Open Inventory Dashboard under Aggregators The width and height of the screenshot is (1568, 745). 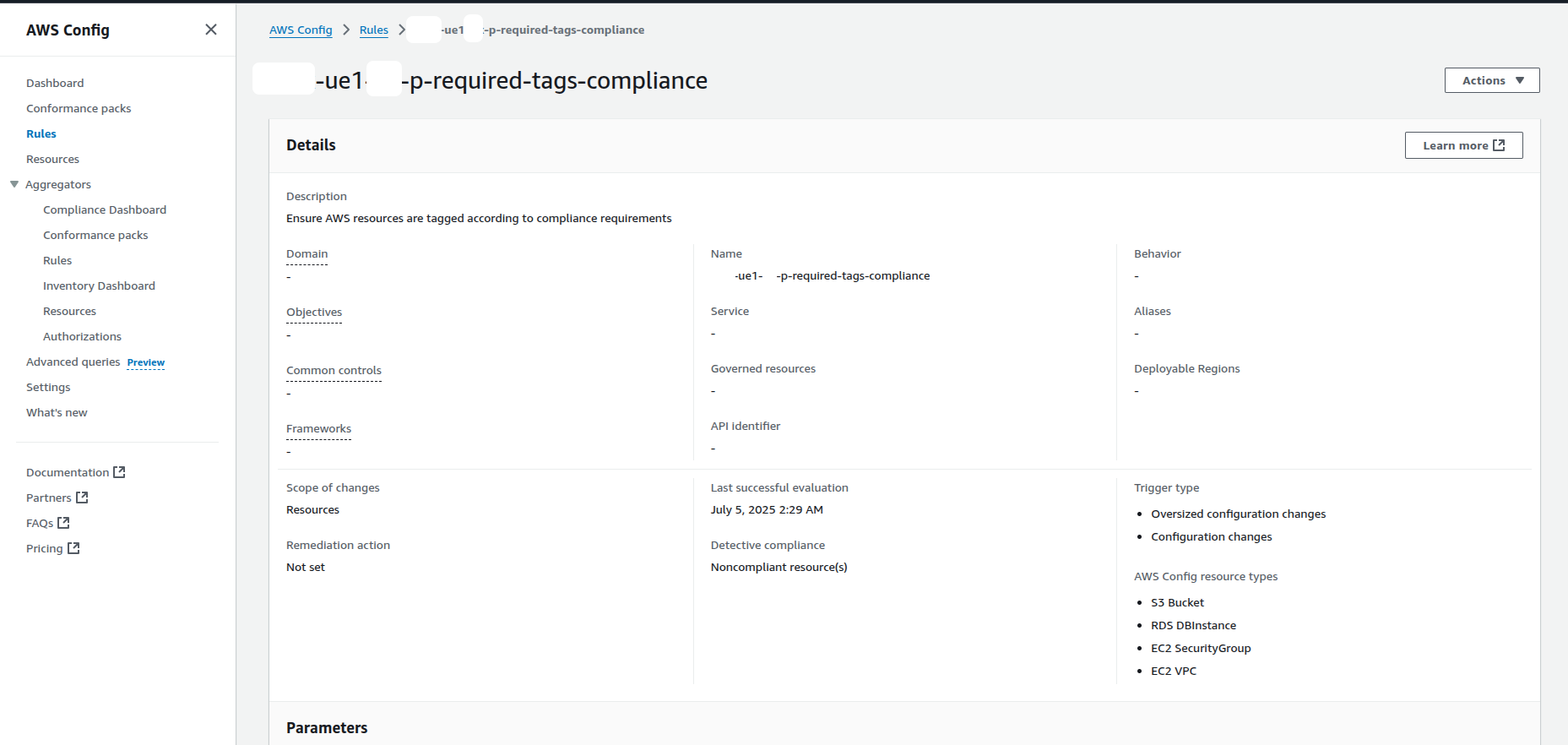(x=99, y=285)
